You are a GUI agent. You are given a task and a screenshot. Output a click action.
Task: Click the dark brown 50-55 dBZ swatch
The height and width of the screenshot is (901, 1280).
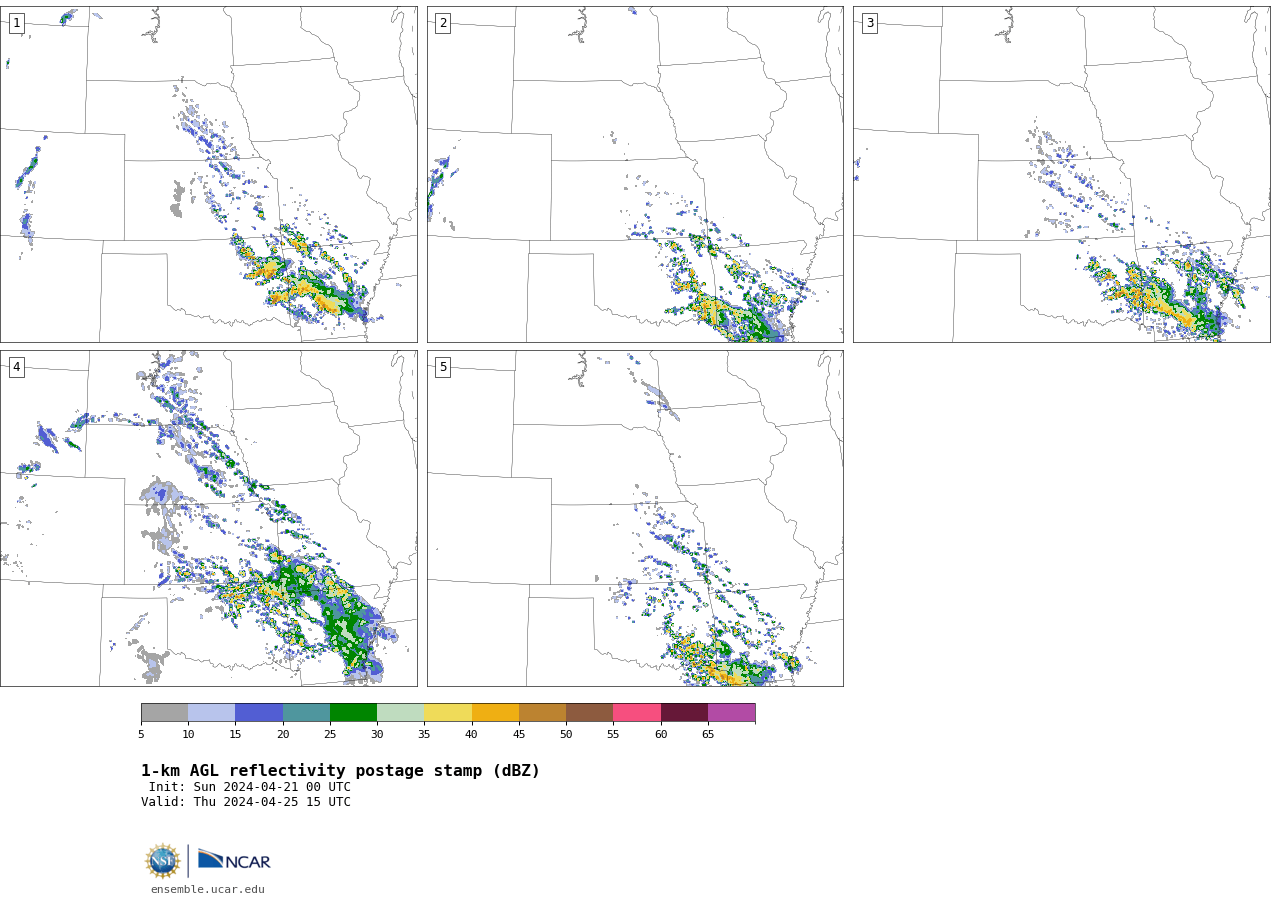(589, 713)
